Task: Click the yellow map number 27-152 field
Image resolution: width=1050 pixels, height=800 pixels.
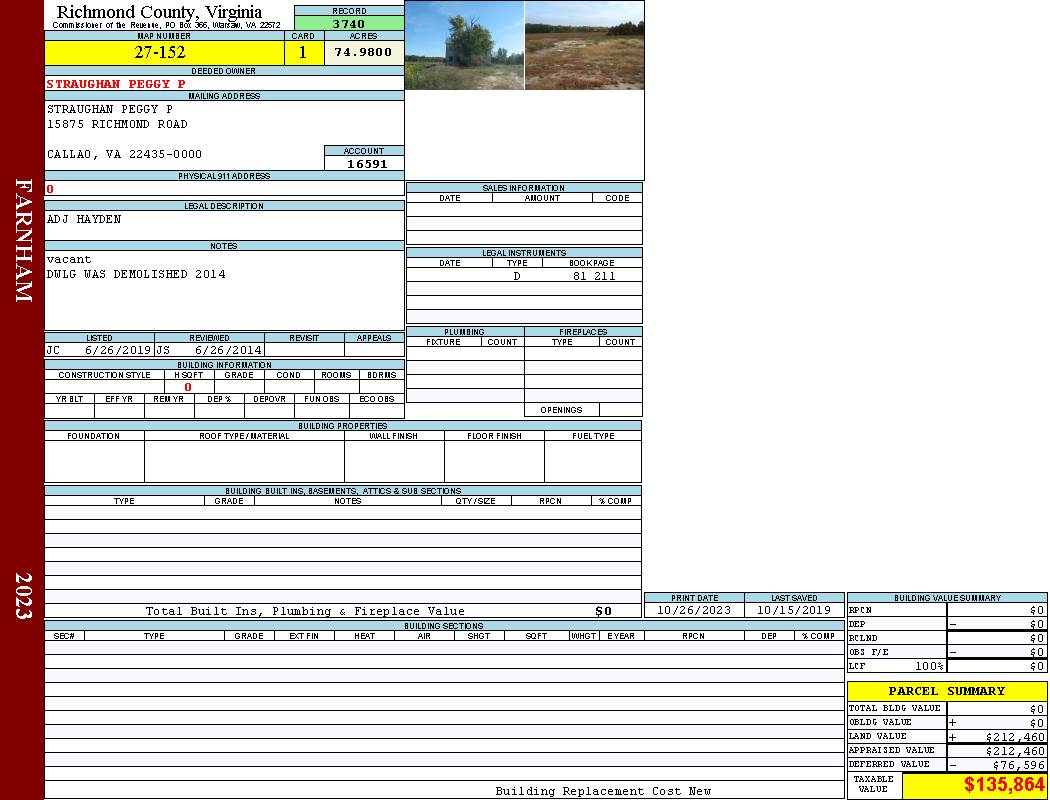Action: coord(160,53)
